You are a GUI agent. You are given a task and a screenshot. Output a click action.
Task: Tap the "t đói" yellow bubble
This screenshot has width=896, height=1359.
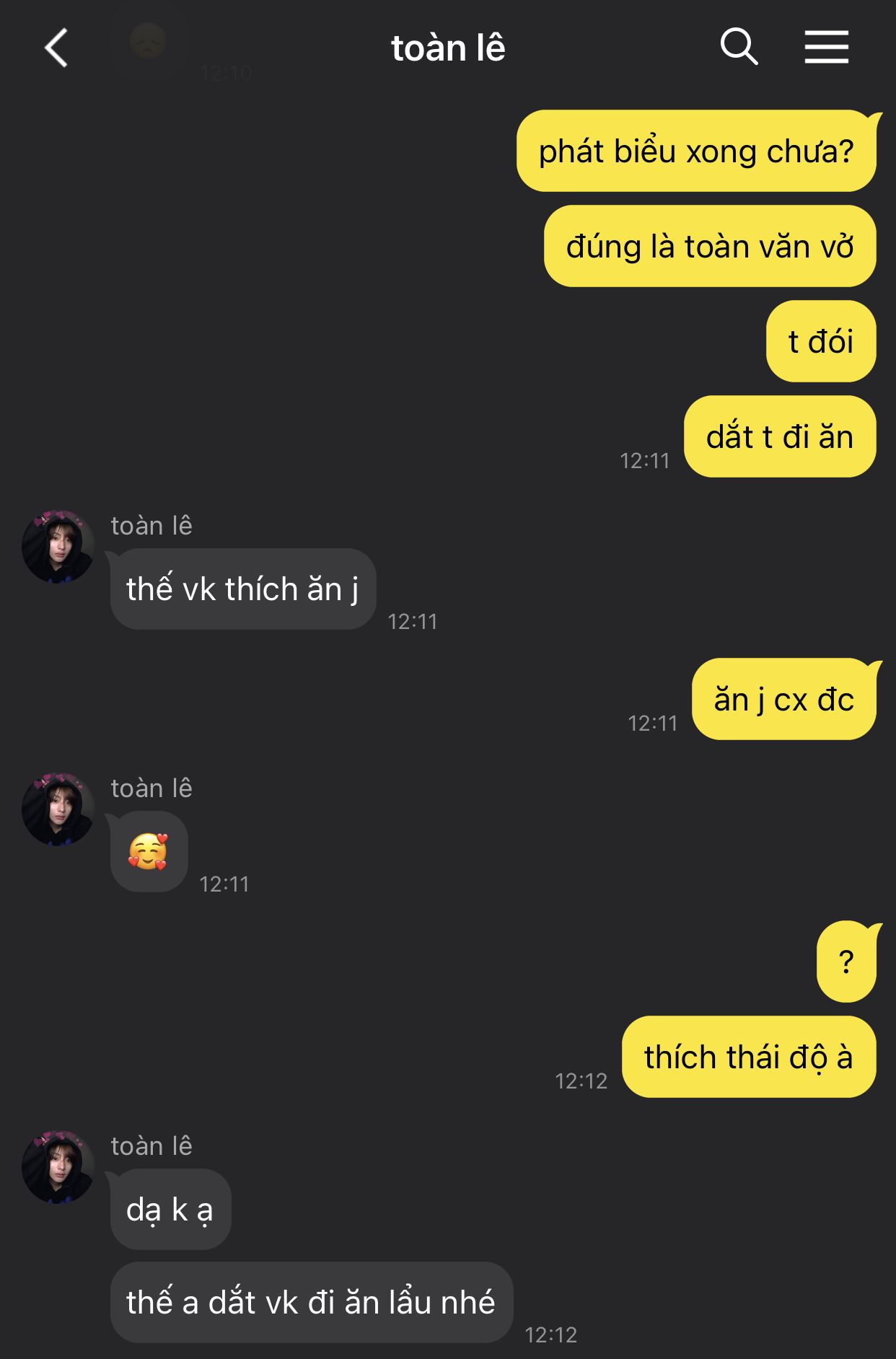[821, 341]
